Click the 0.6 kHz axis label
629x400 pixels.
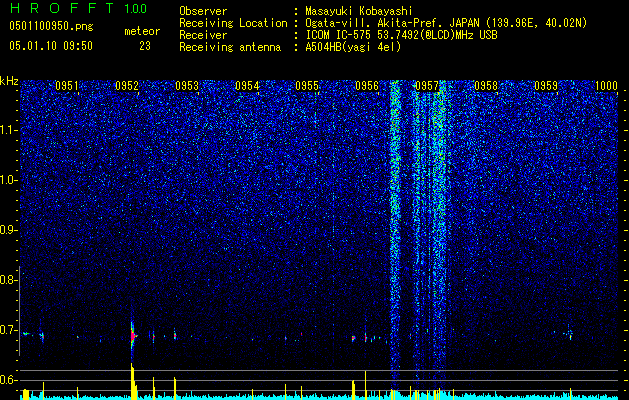8,380
